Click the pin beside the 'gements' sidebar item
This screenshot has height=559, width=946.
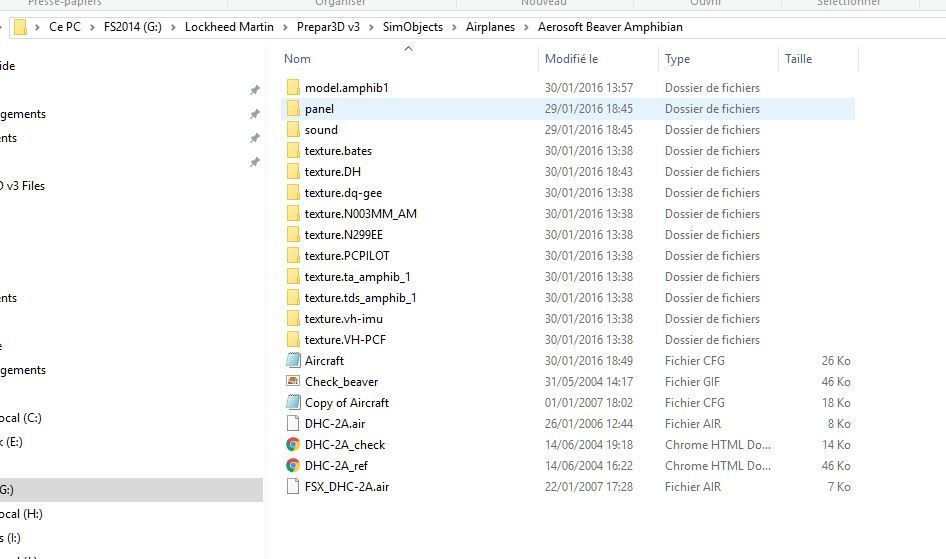click(255, 114)
